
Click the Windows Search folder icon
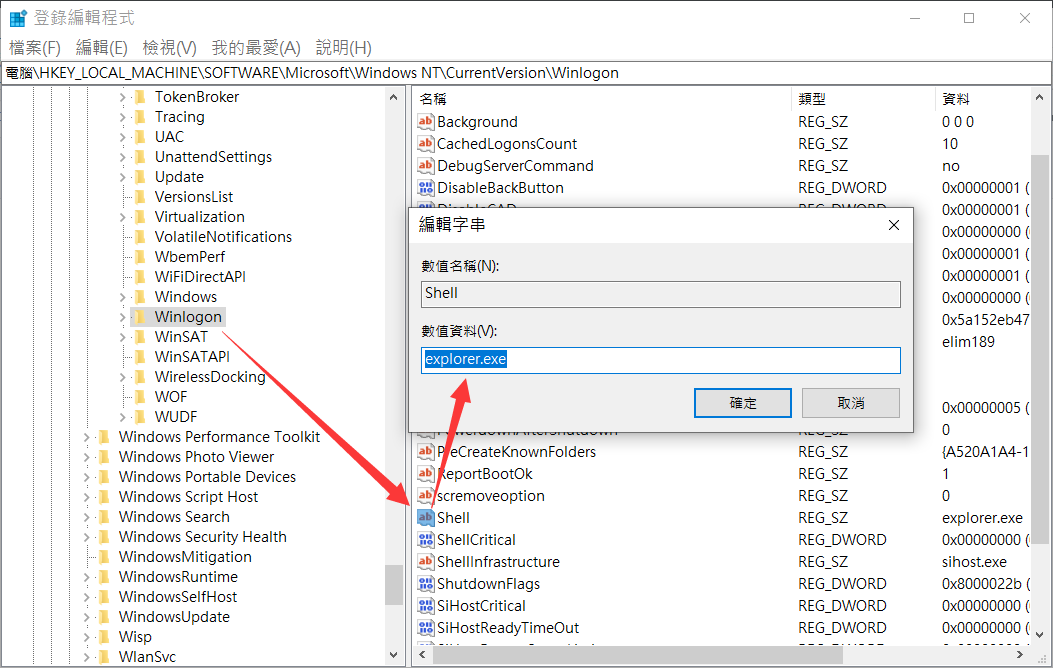click(104, 517)
